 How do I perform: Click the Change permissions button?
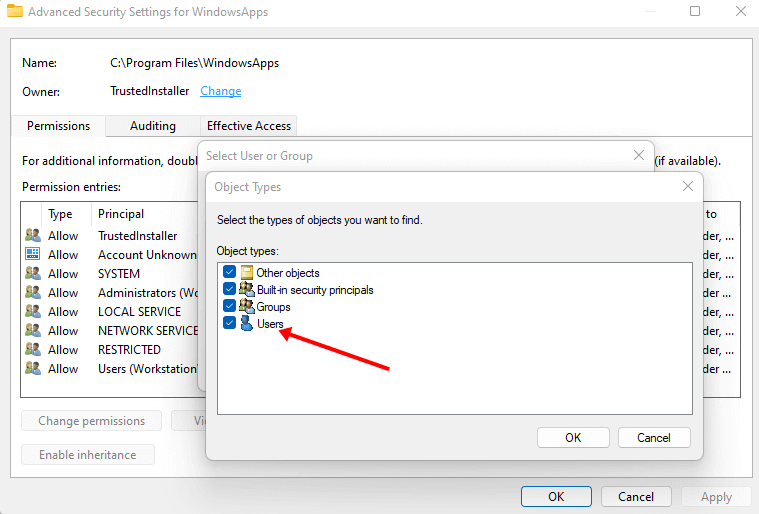click(91, 421)
